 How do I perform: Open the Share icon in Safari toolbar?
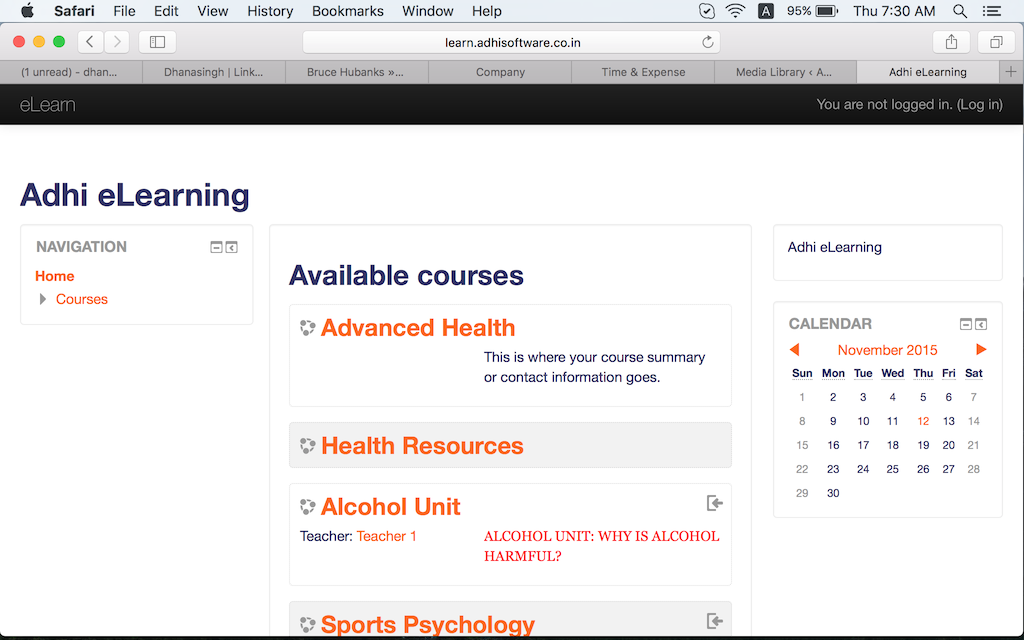pos(952,42)
